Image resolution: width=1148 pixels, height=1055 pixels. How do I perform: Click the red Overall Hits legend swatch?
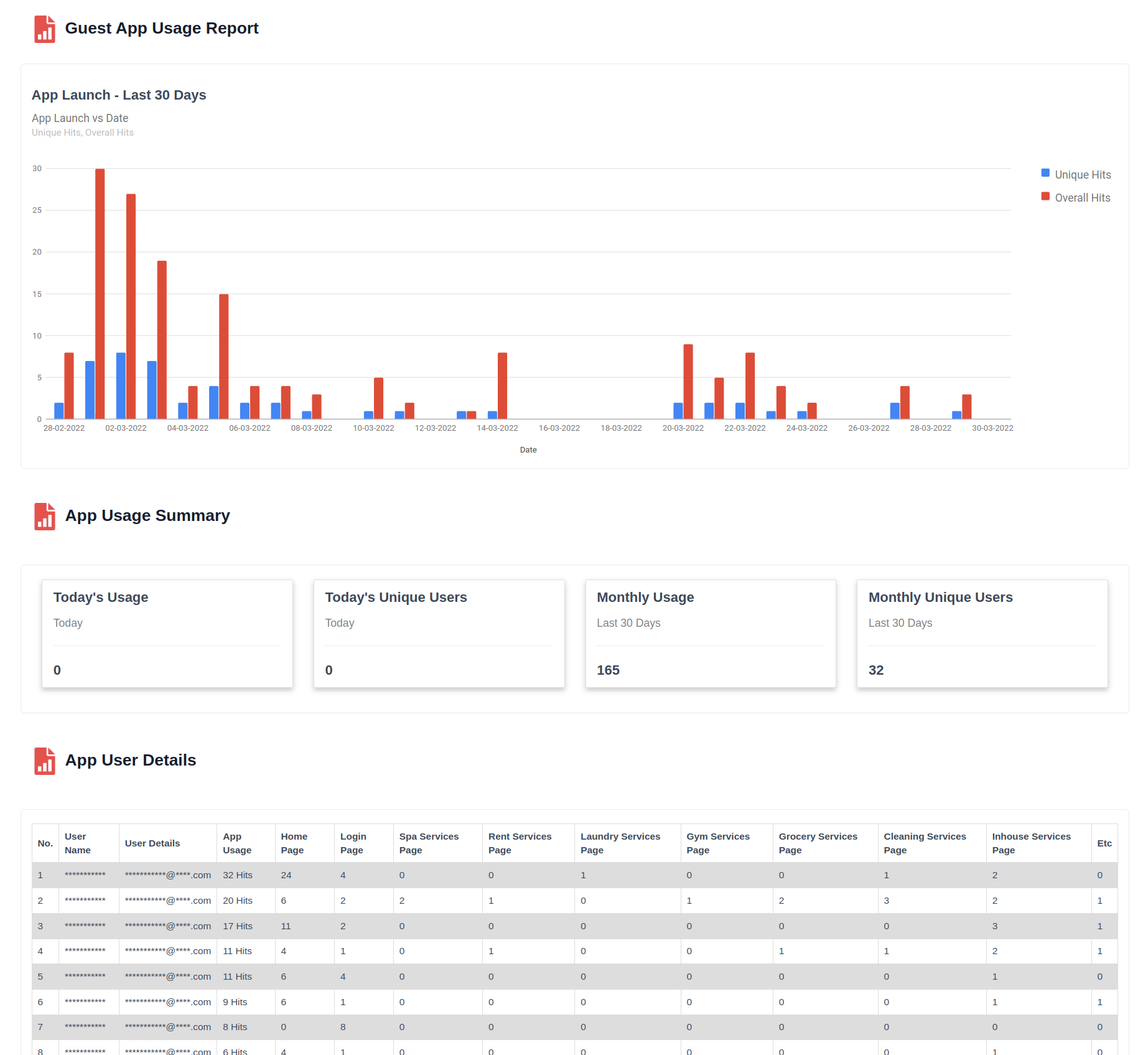click(1045, 196)
